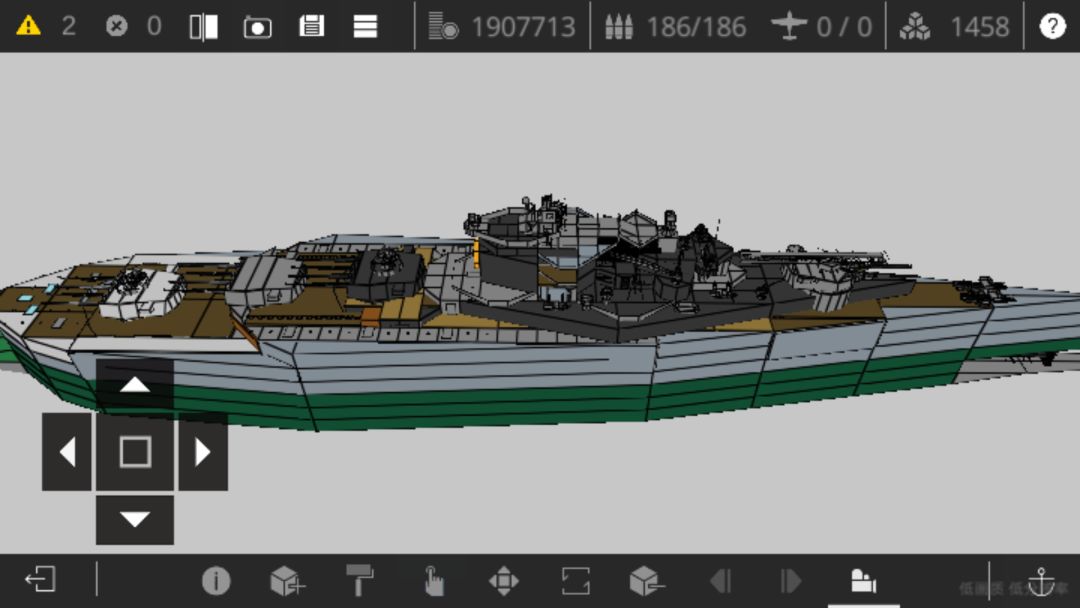Exit the editor with the exit door icon
The image size is (1080, 608).
[40, 579]
